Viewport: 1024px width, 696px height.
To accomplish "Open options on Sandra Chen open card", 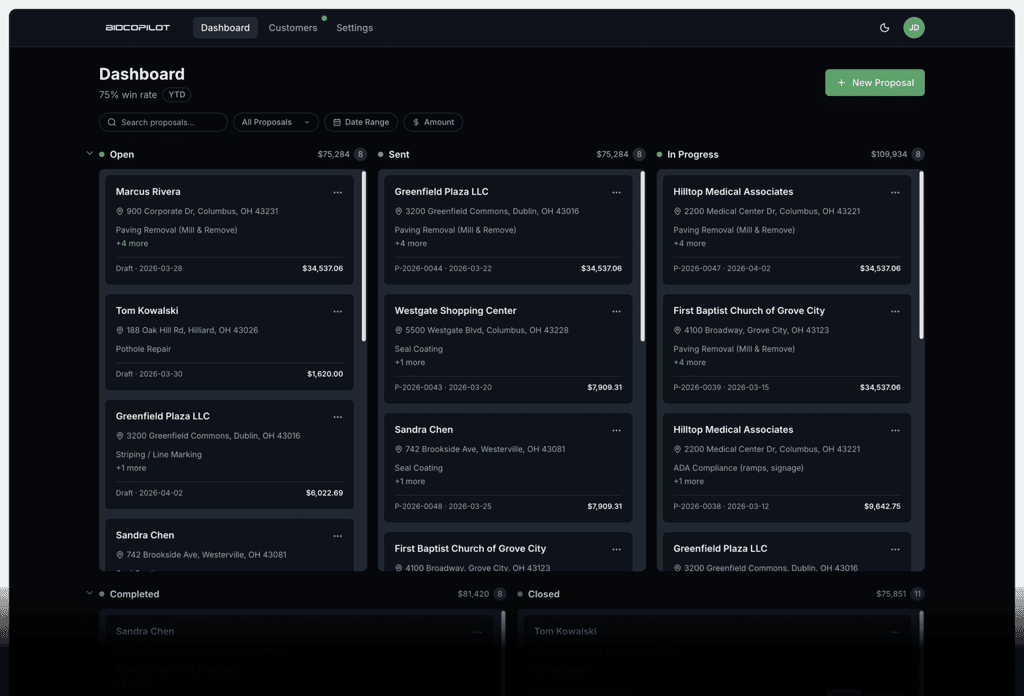I will click(338, 535).
